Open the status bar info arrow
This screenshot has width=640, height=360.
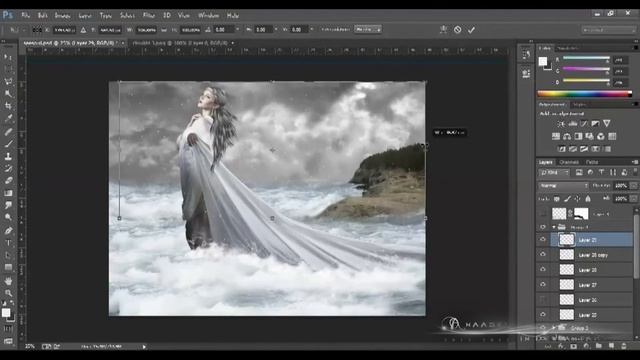tap(144, 347)
